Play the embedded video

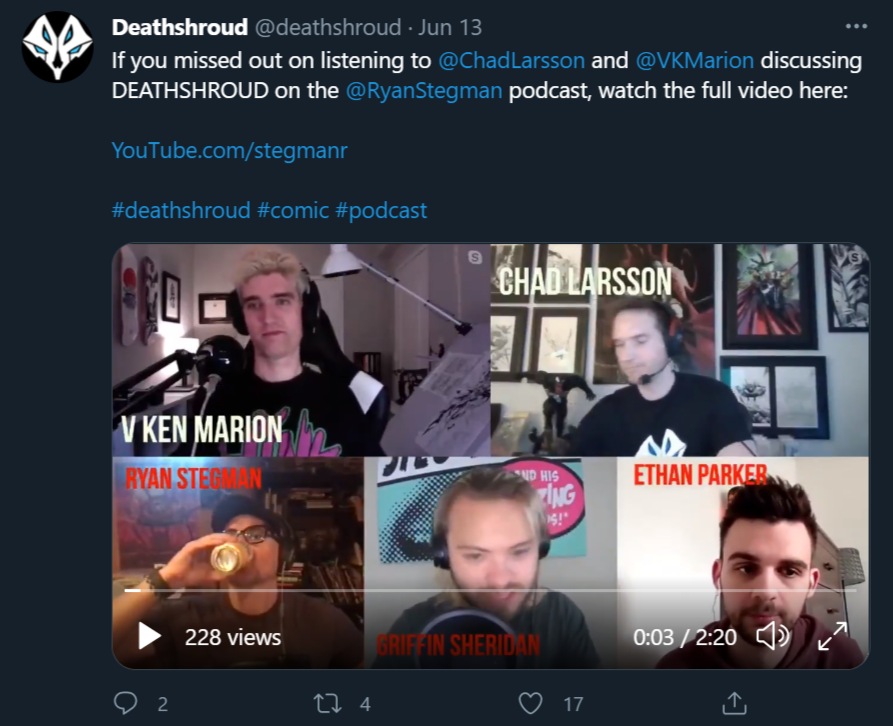pos(149,636)
